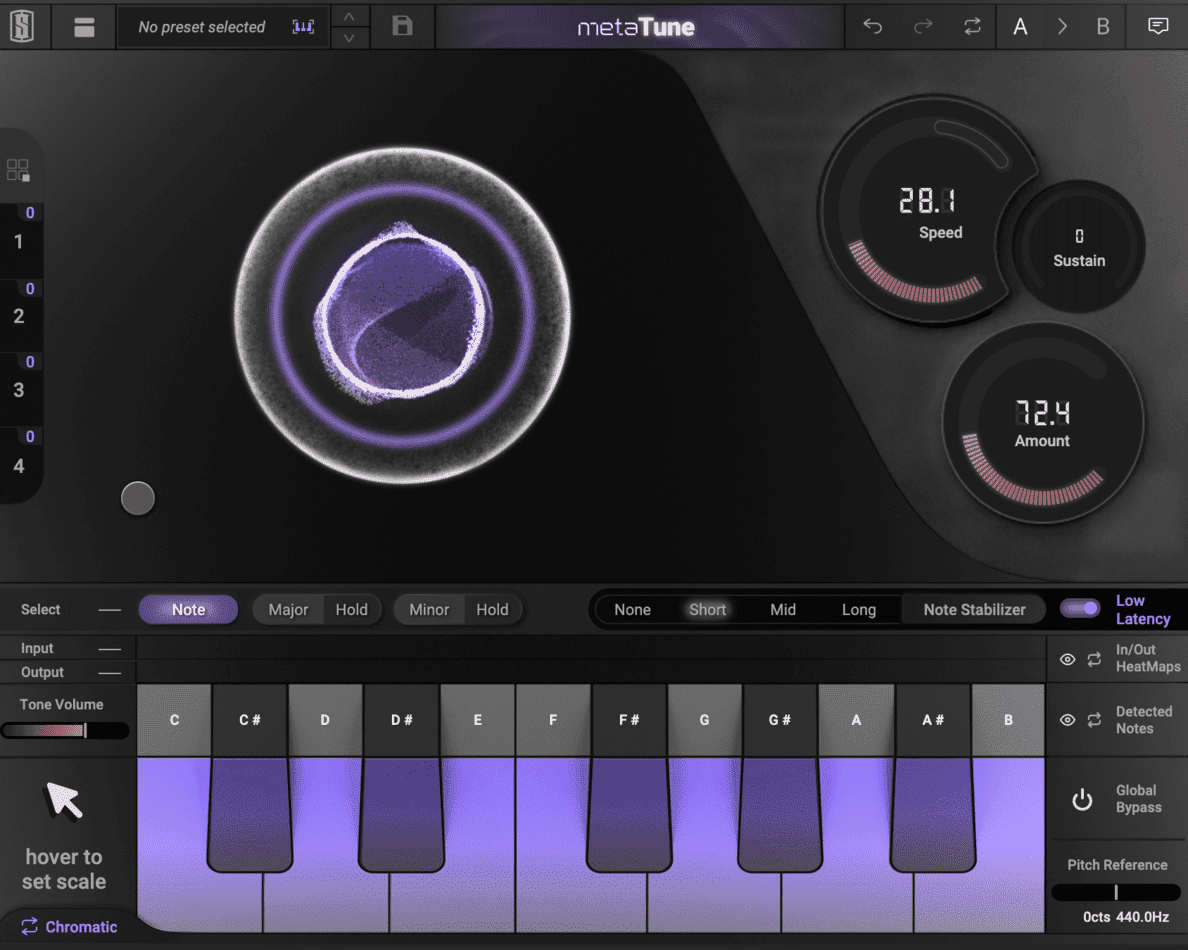Click the Note Stabilizer label

click(x=974, y=609)
